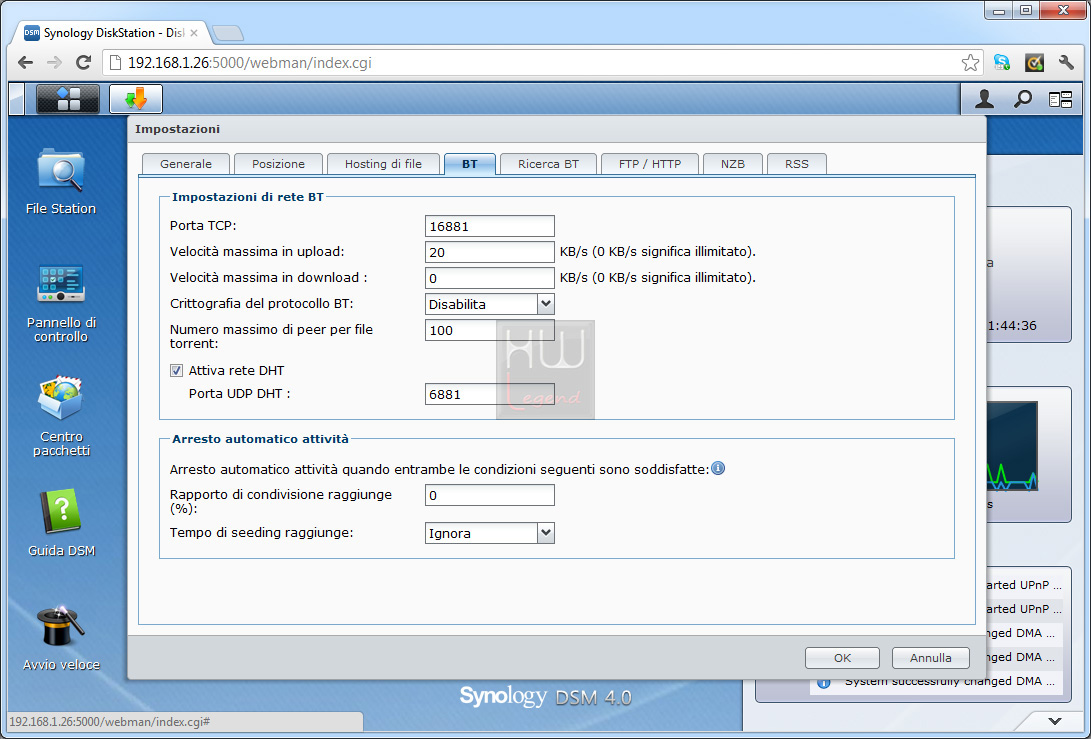This screenshot has height=739, width=1091.
Task: Select Download Station taskbar icon
Action: pos(136,99)
